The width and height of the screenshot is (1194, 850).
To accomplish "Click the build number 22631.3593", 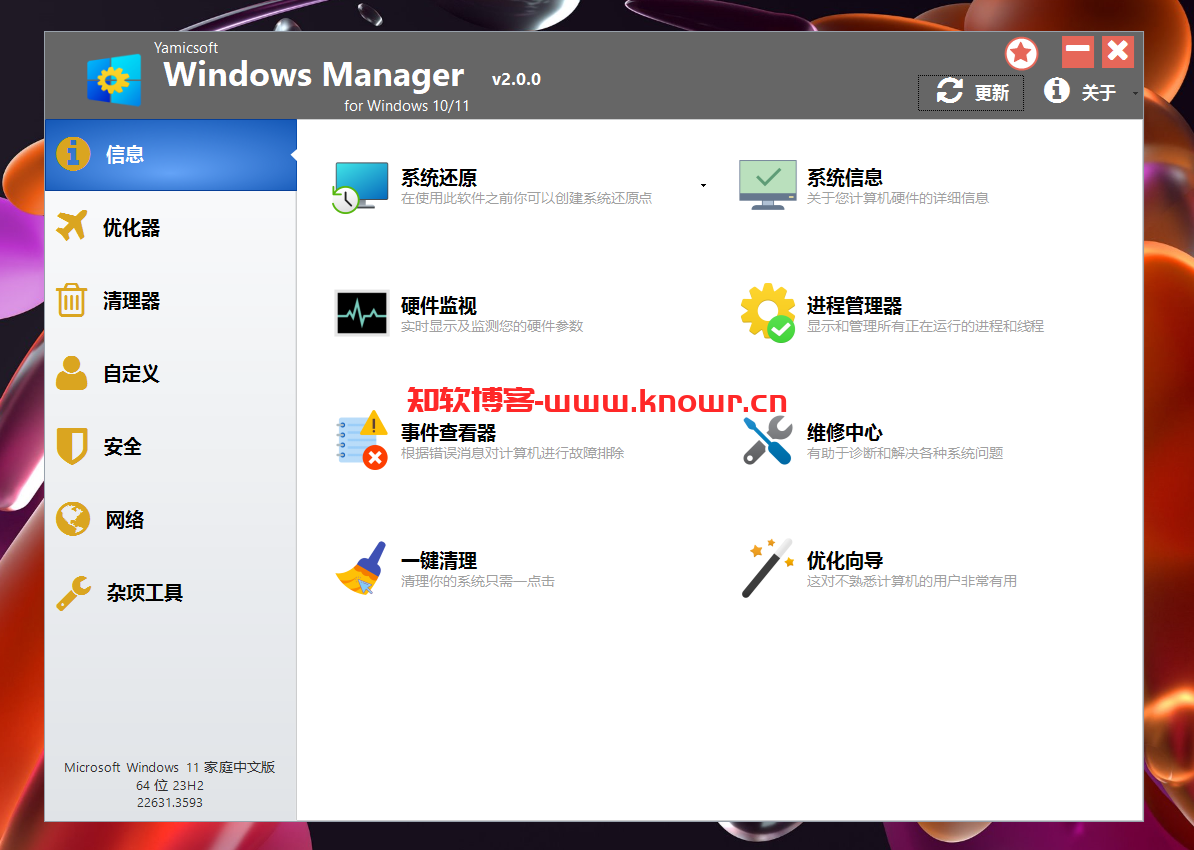I will click(170, 802).
